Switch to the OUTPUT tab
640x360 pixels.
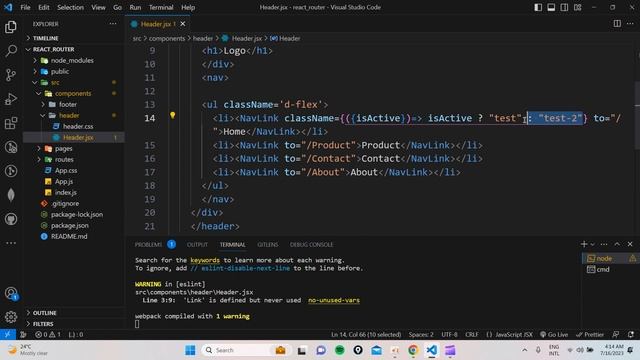point(197,244)
